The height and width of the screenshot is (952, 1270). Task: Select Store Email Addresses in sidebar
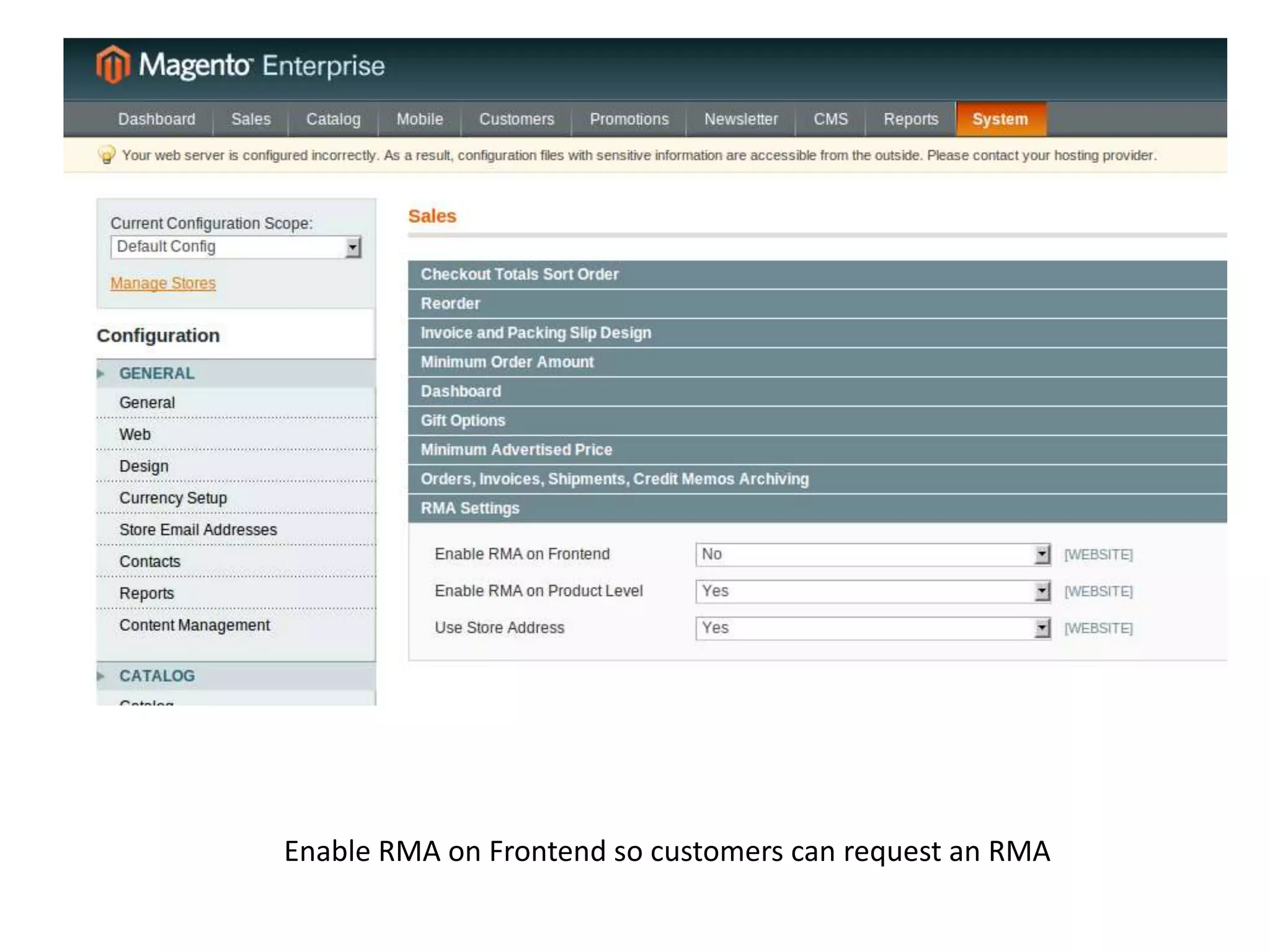coord(236,529)
